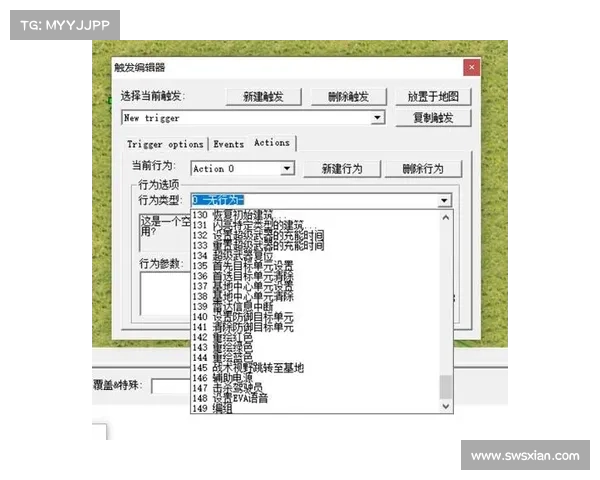Click the 新建行为 (new action) button
This screenshot has width=600, height=480.
(x=342, y=168)
